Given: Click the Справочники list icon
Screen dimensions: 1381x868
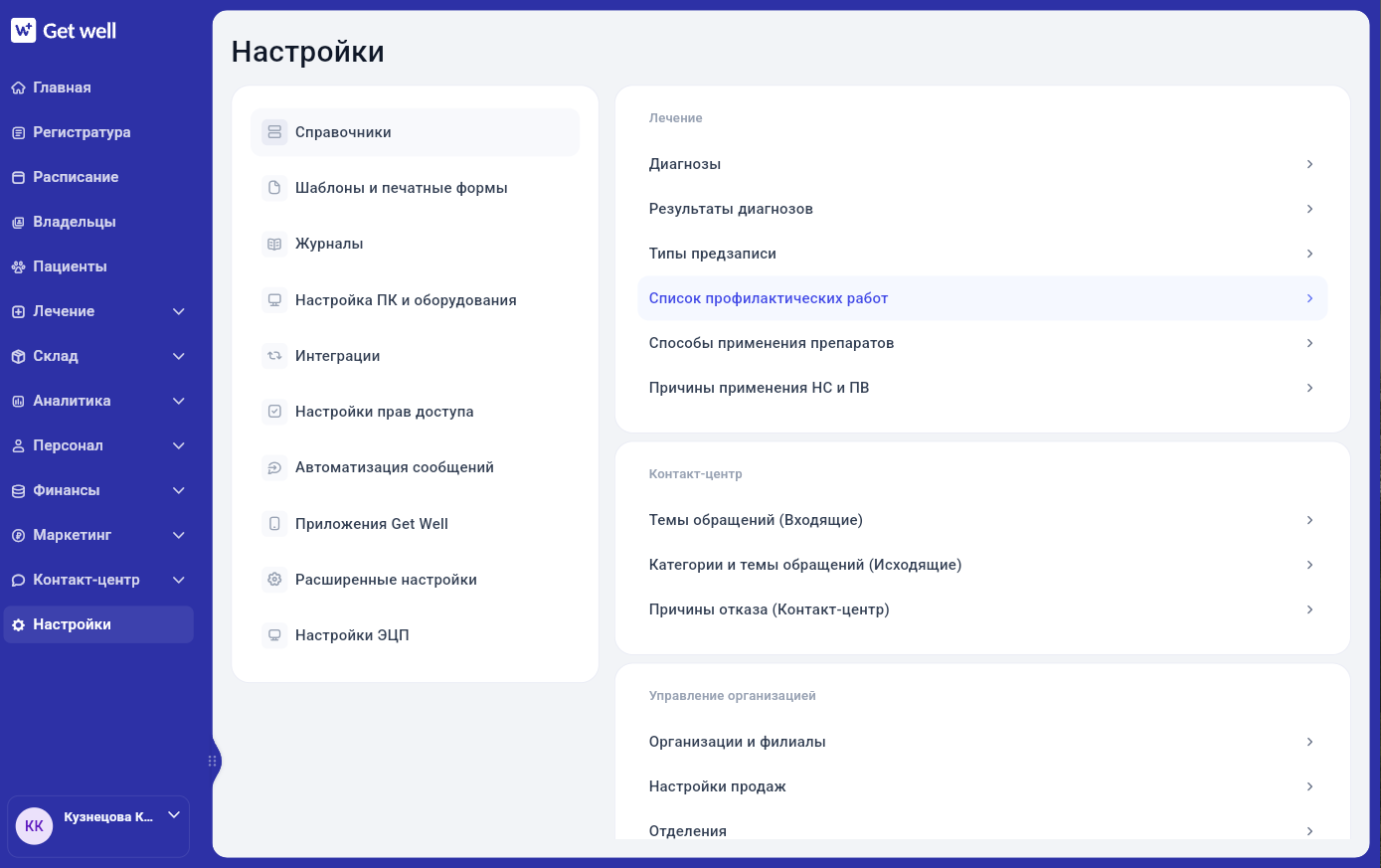Looking at the screenshot, I should click(x=274, y=132).
